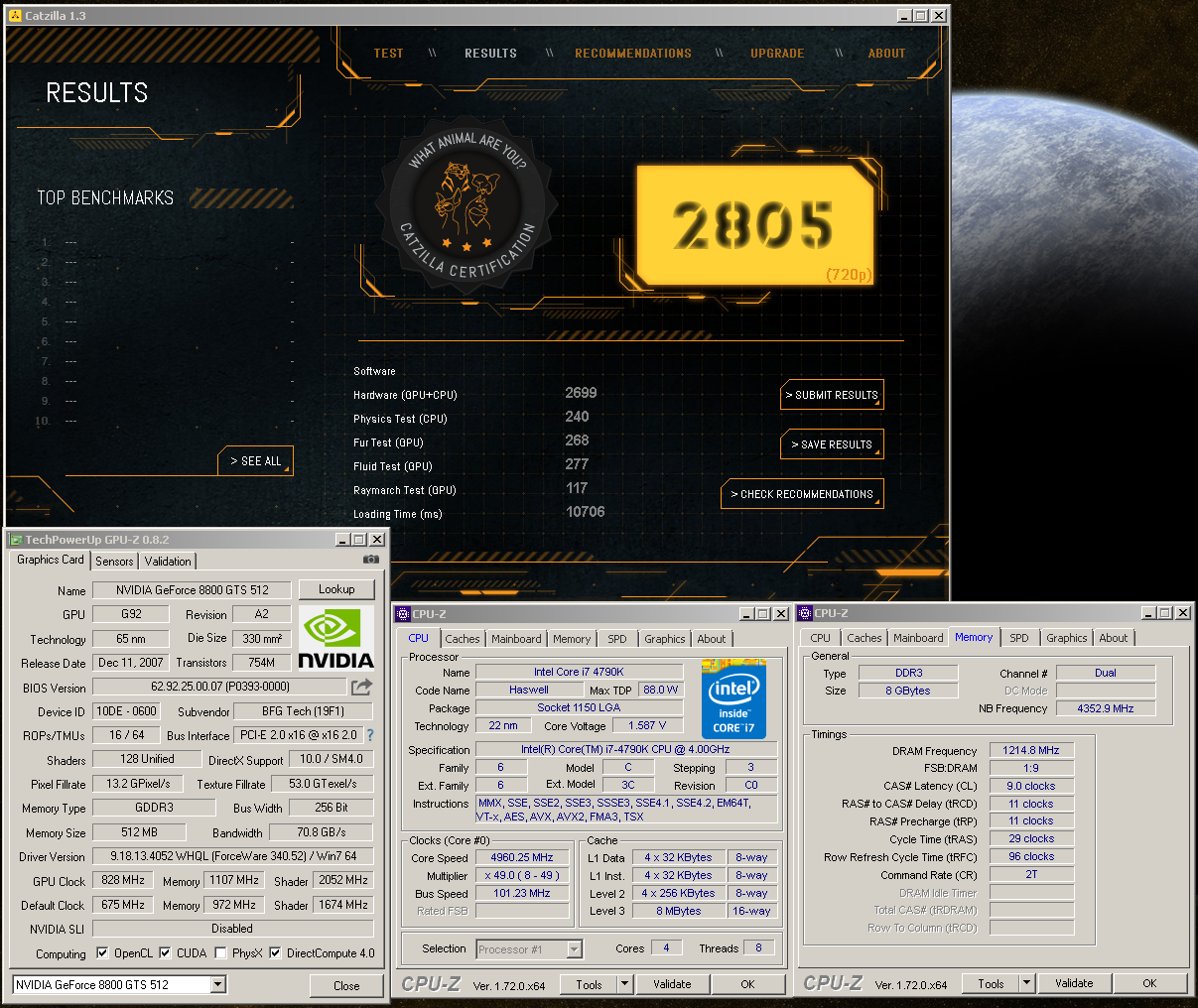
Task: Click the Loading Time value 10706
Action: click(x=585, y=512)
